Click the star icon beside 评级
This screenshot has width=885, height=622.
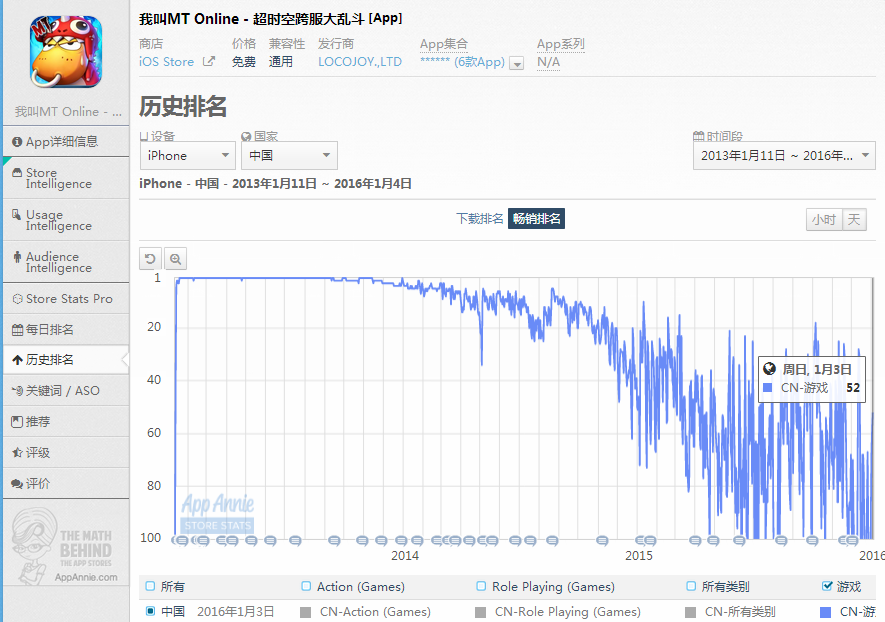[17, 453]
